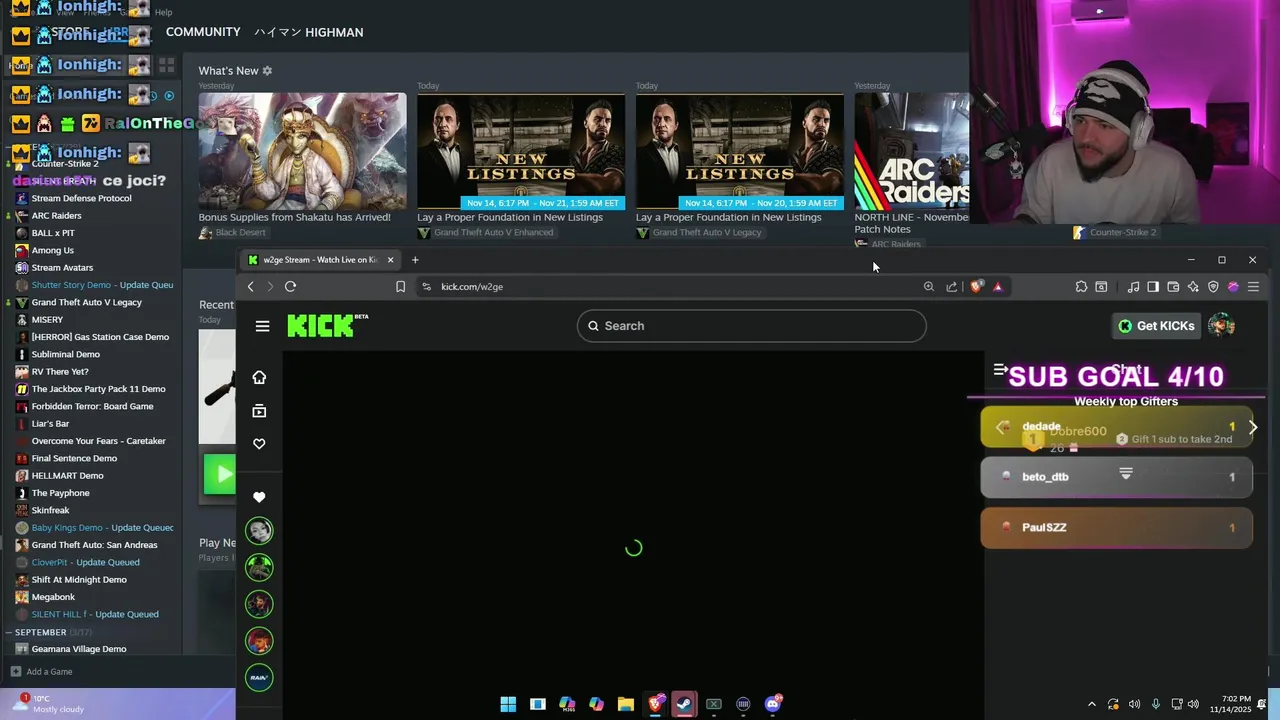
Task: Advance the top gifters carousel arrow
Action: tap(1252, 427)
